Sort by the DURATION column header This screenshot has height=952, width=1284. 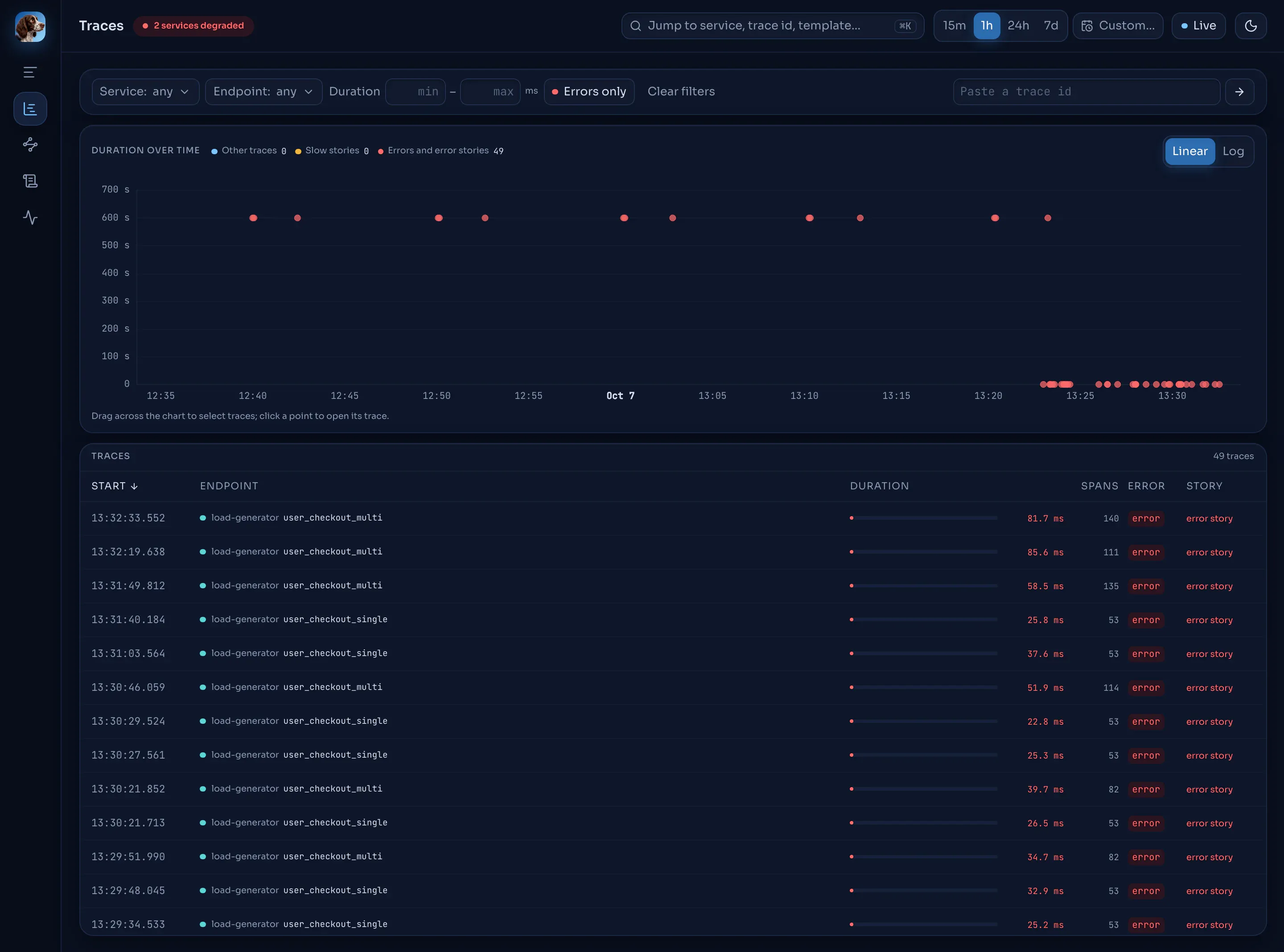[x=880, y=486]
